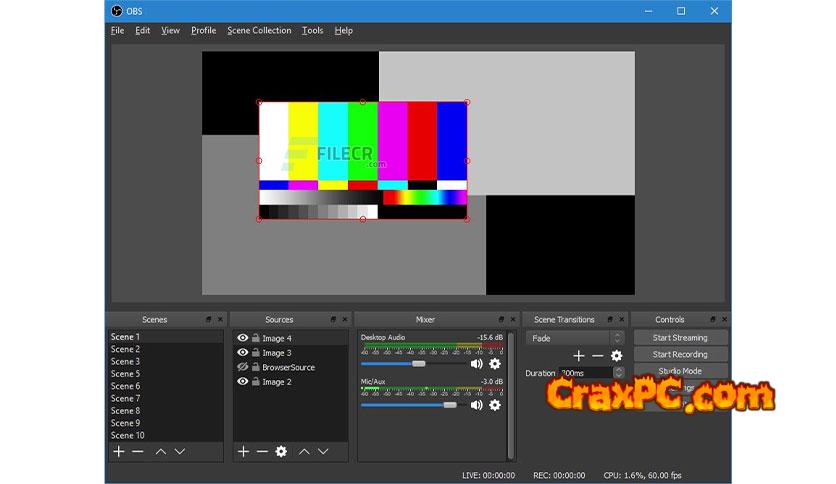Show the BrowserSource source
Viewport: 836px width, 484px height.
pos(242,367)
